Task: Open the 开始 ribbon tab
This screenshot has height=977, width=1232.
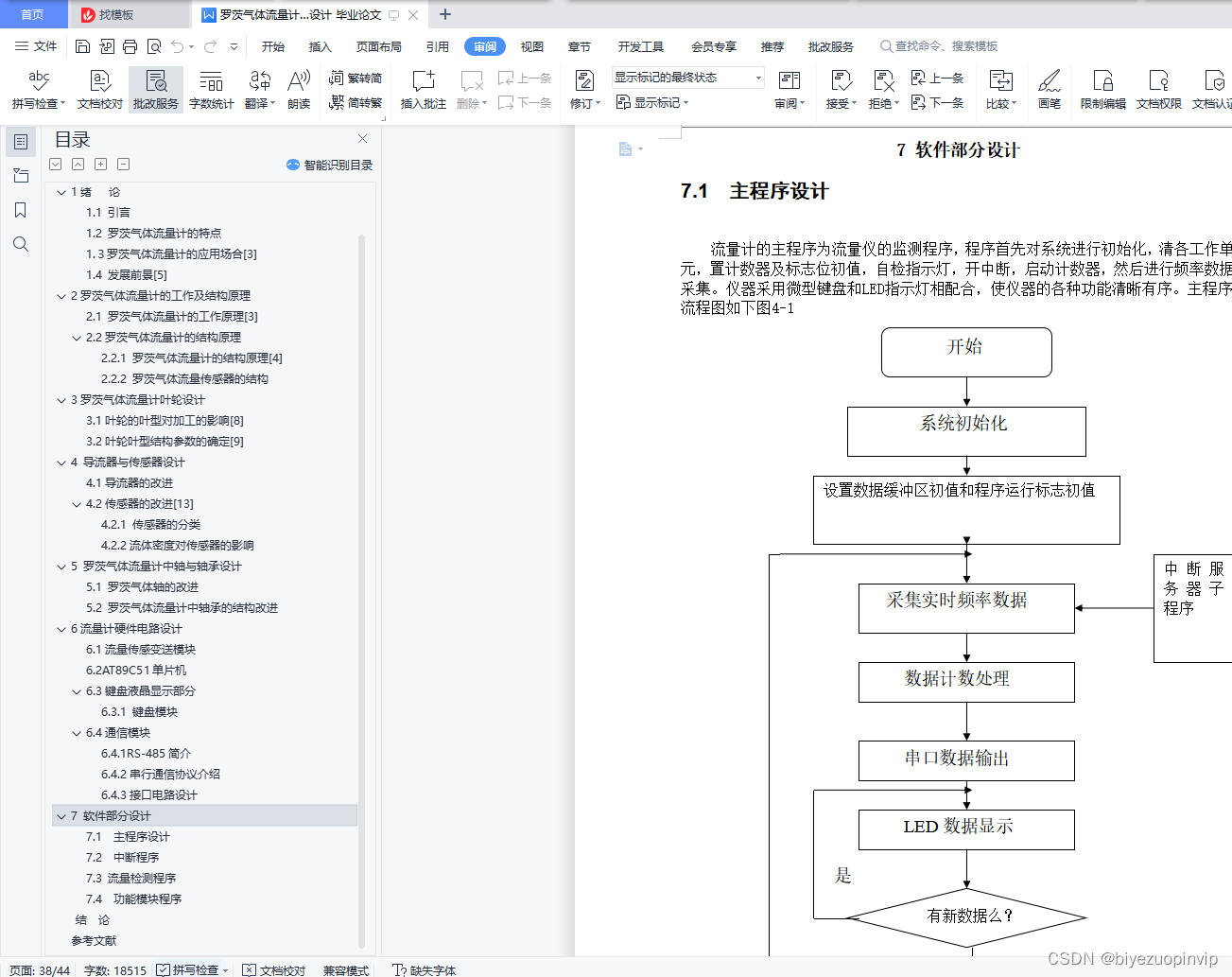Action: click(x=273, y=46)
